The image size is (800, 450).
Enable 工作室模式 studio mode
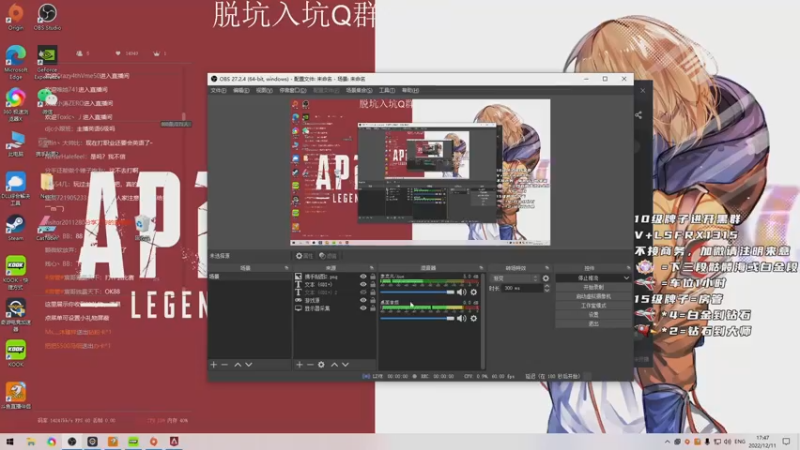593,306
